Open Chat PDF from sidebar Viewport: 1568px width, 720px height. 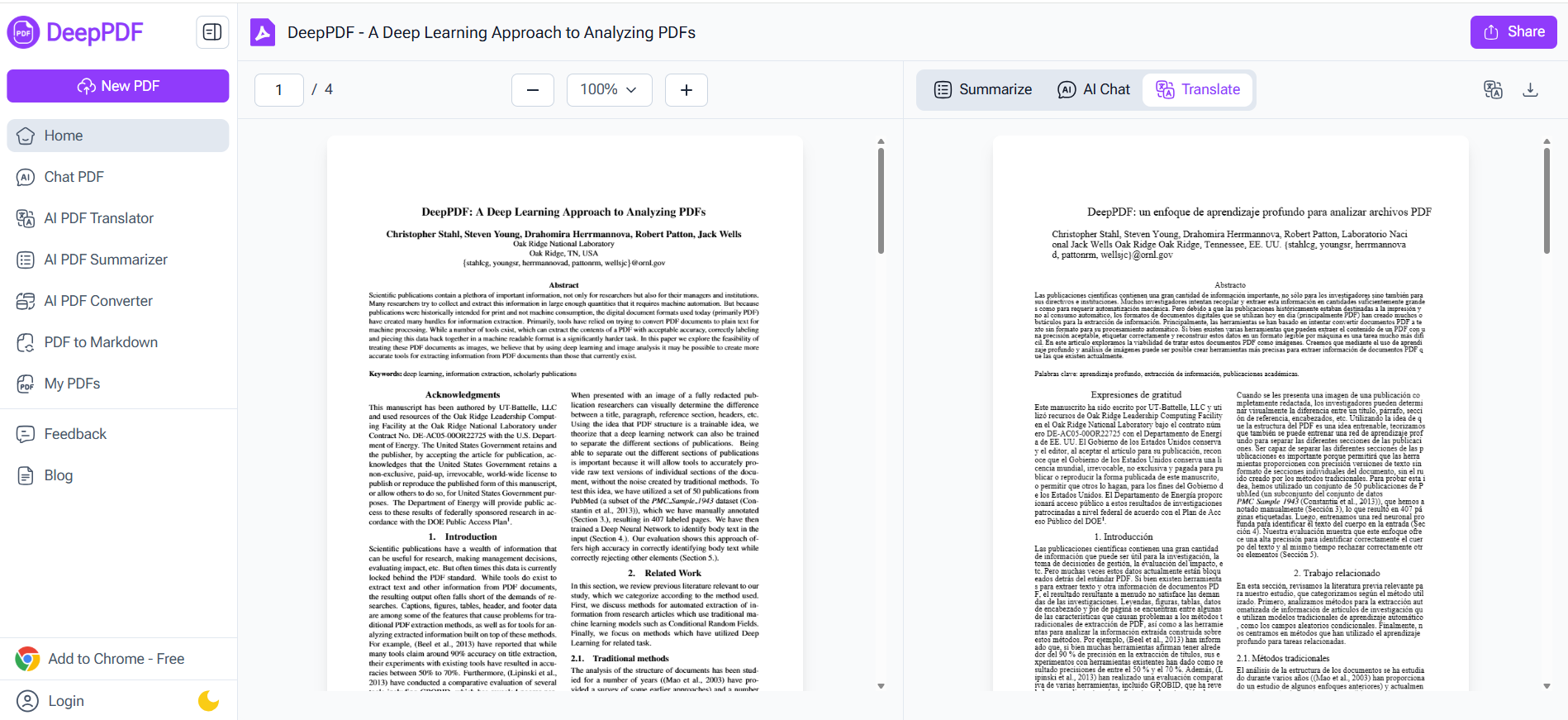coord(74,177)
